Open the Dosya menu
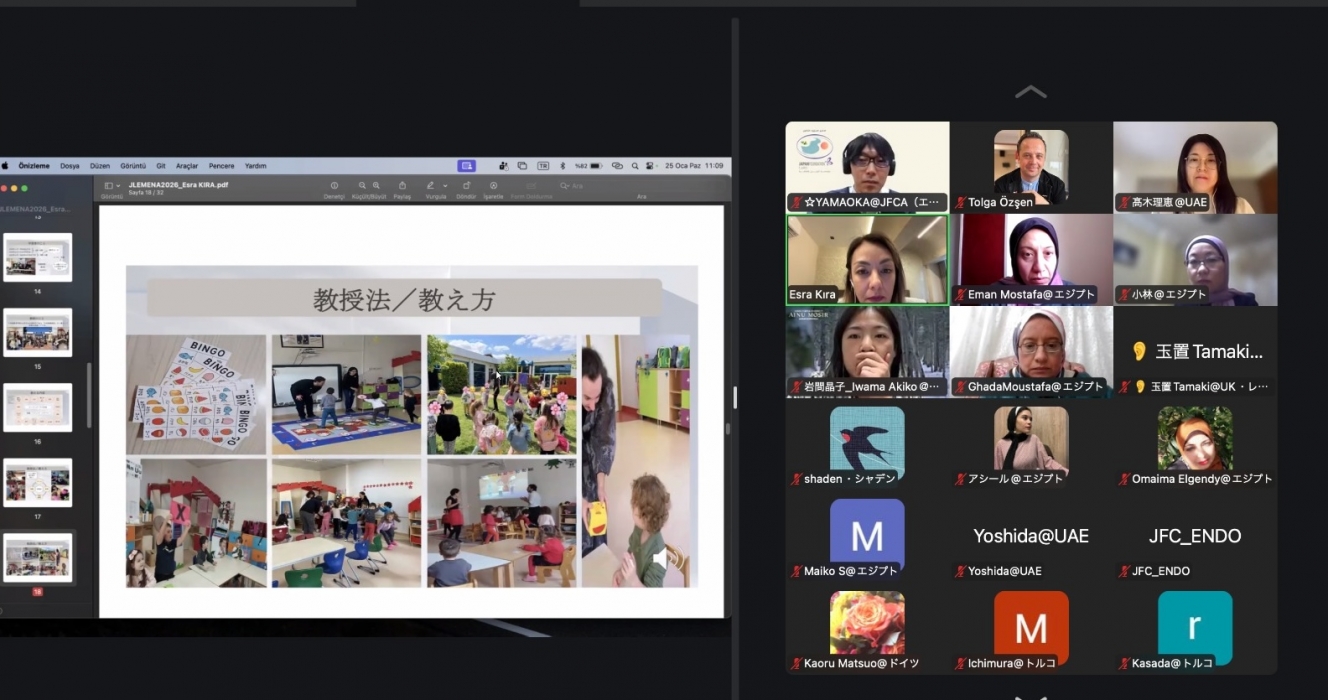 pyautogui.click(x=69, y=166)
